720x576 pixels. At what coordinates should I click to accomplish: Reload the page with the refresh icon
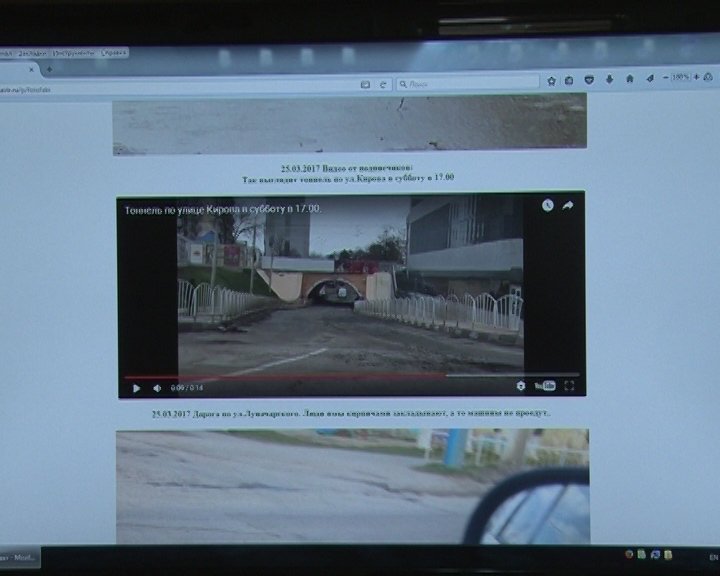pyautogui.click(x=382, y=85)
